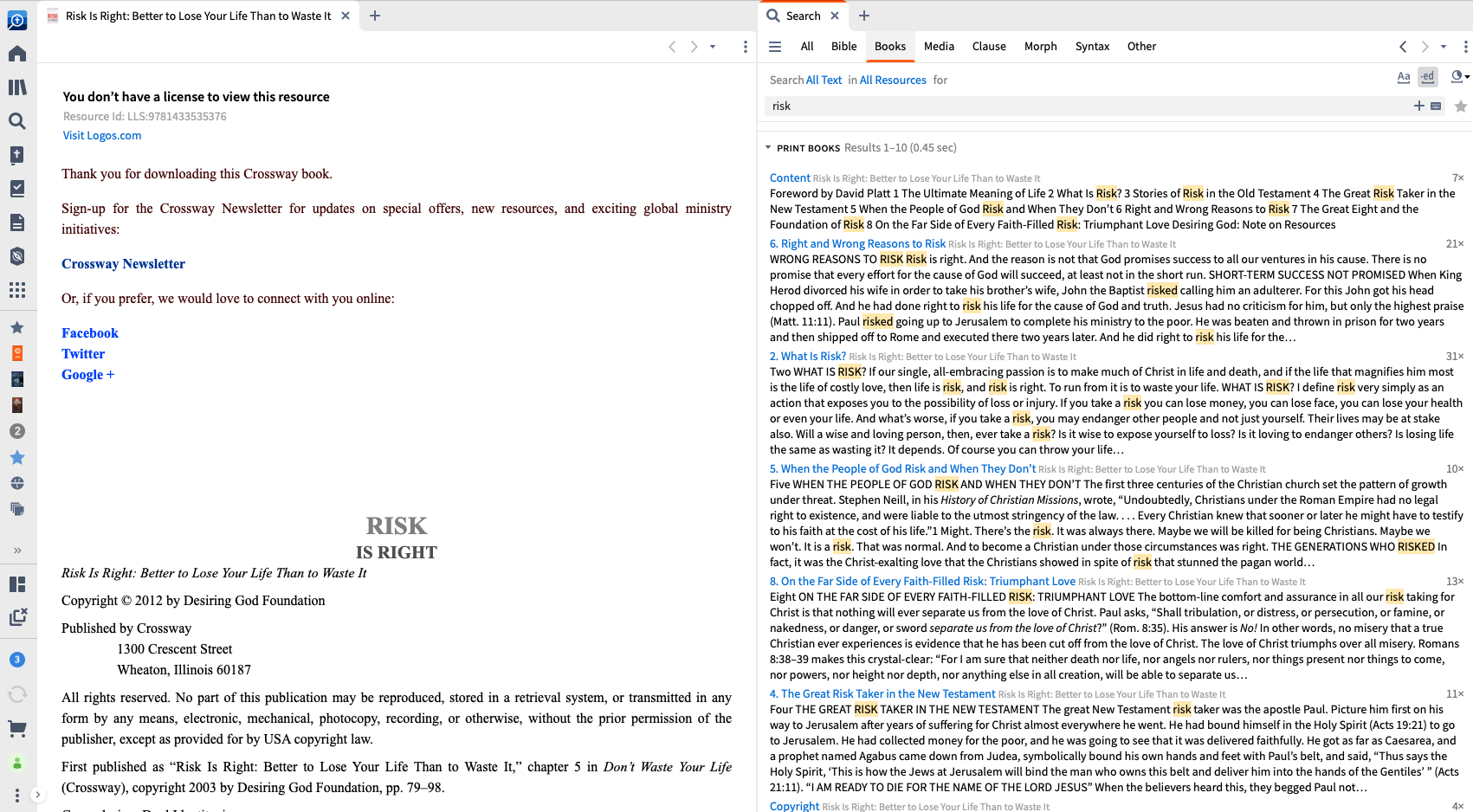The image size is (1473, 812).
Task: Add a new tab beside the Risk Is Right tab
Action: [x=375, y=16]
